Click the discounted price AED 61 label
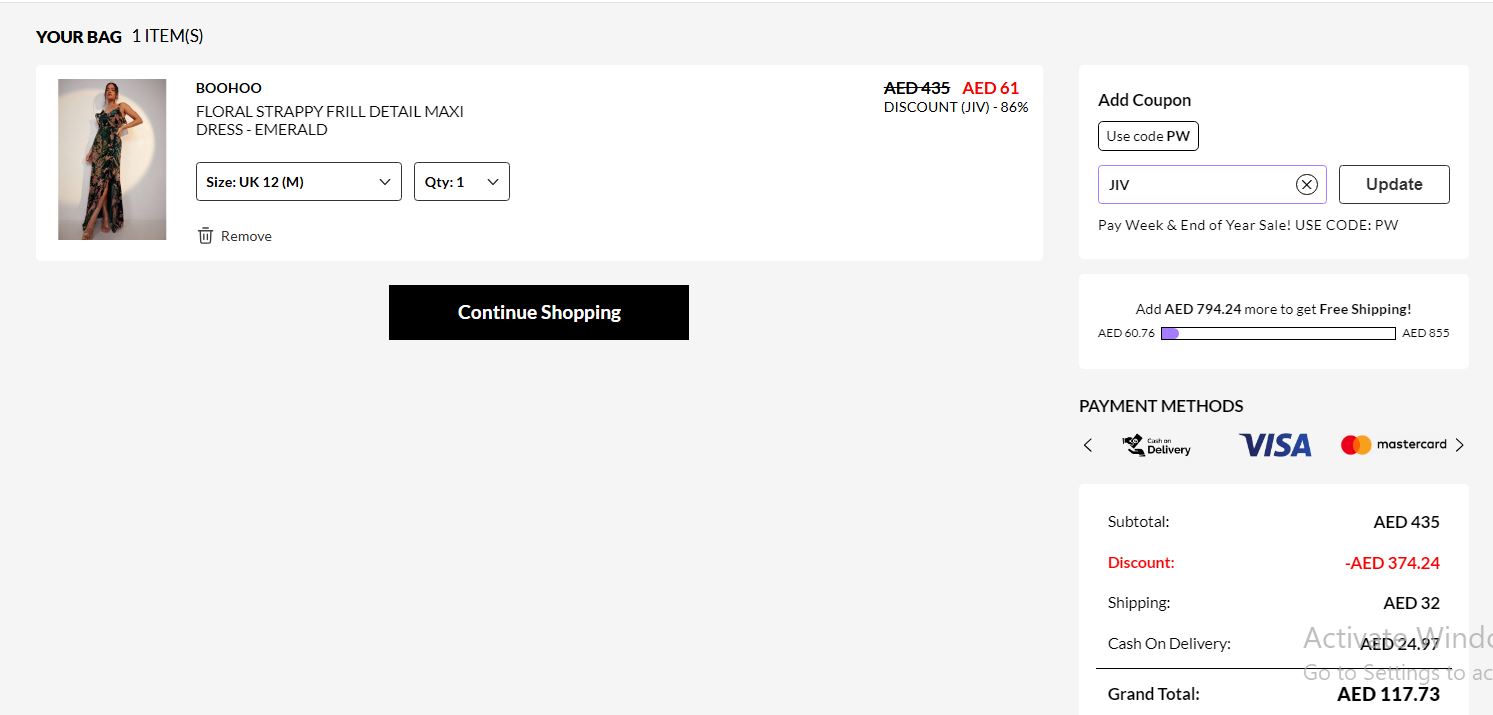The height and width of the screenshot is (715, 1493). [x=990, y=87]
